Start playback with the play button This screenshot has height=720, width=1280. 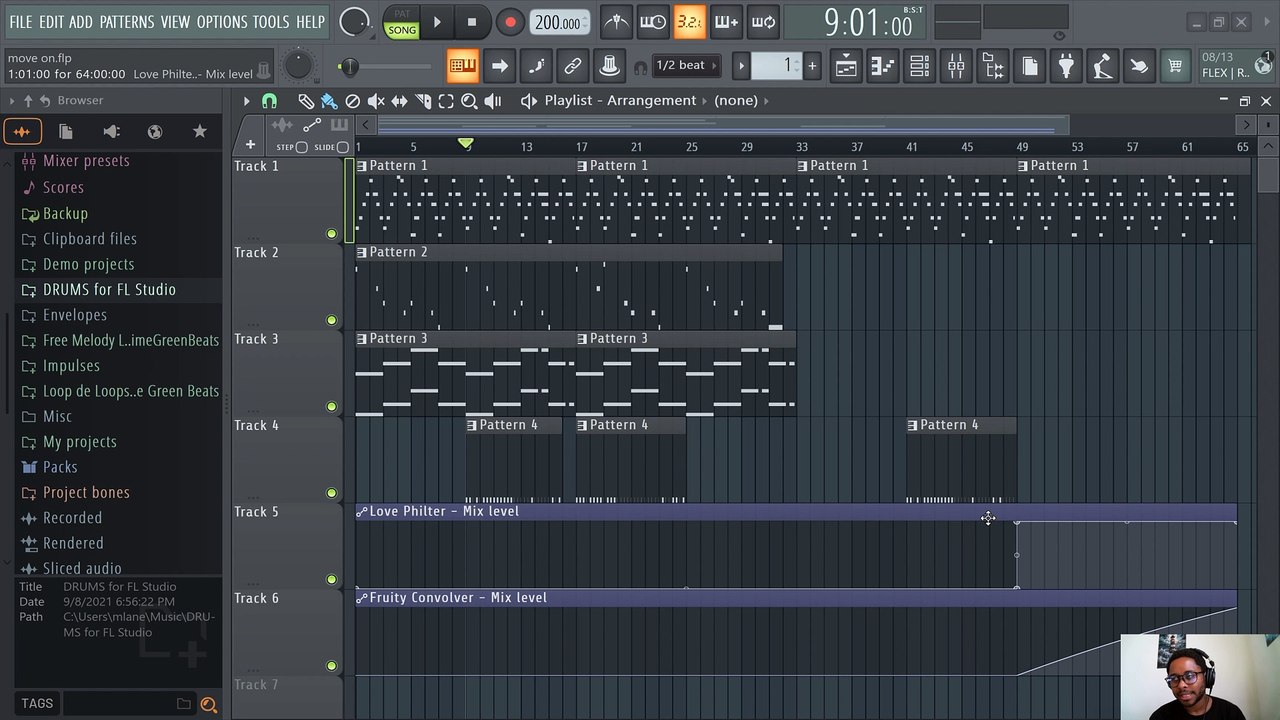(x=437, y=22)
